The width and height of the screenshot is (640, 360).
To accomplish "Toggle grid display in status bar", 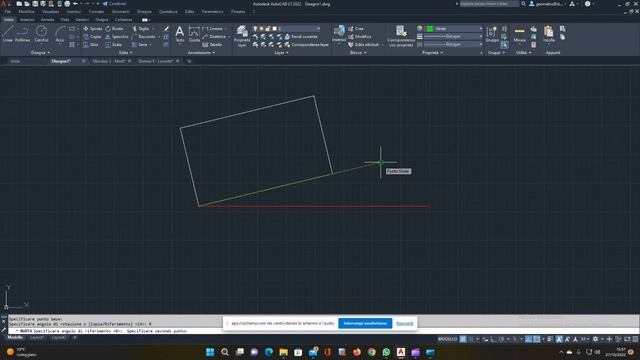I will point(463,339).
